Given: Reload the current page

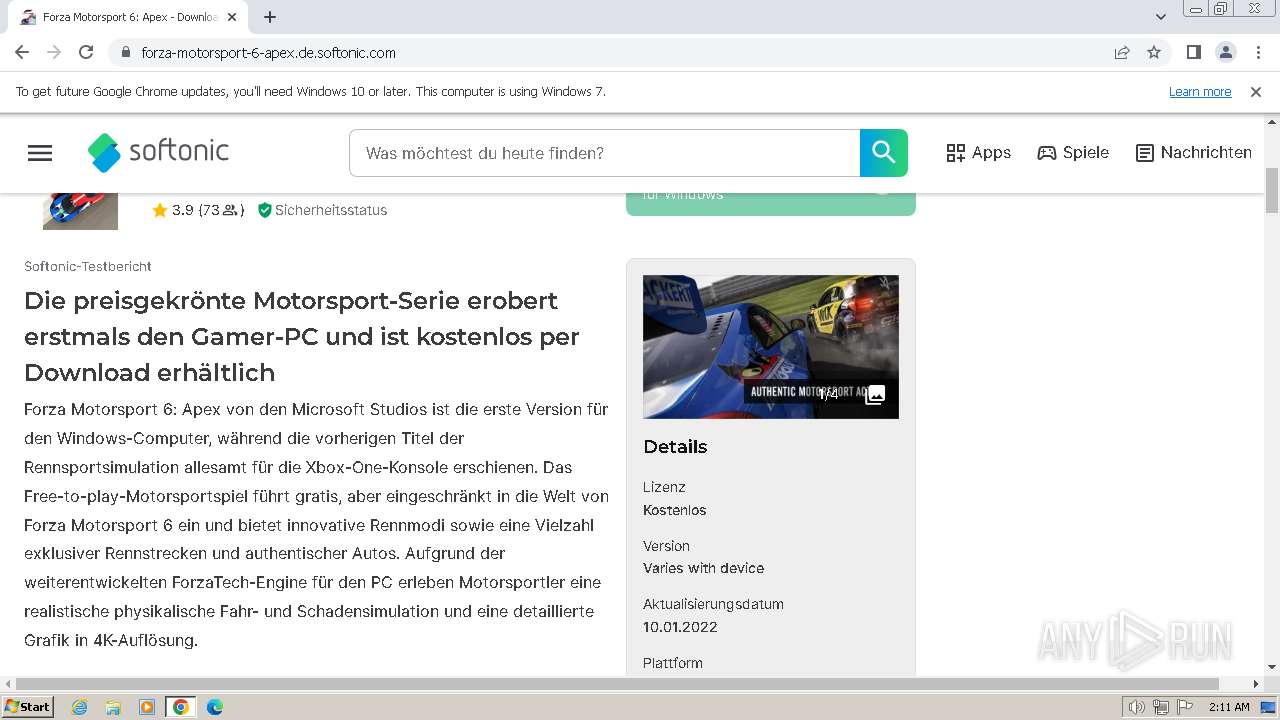Looking at the screenshot, I should (86, 52).
